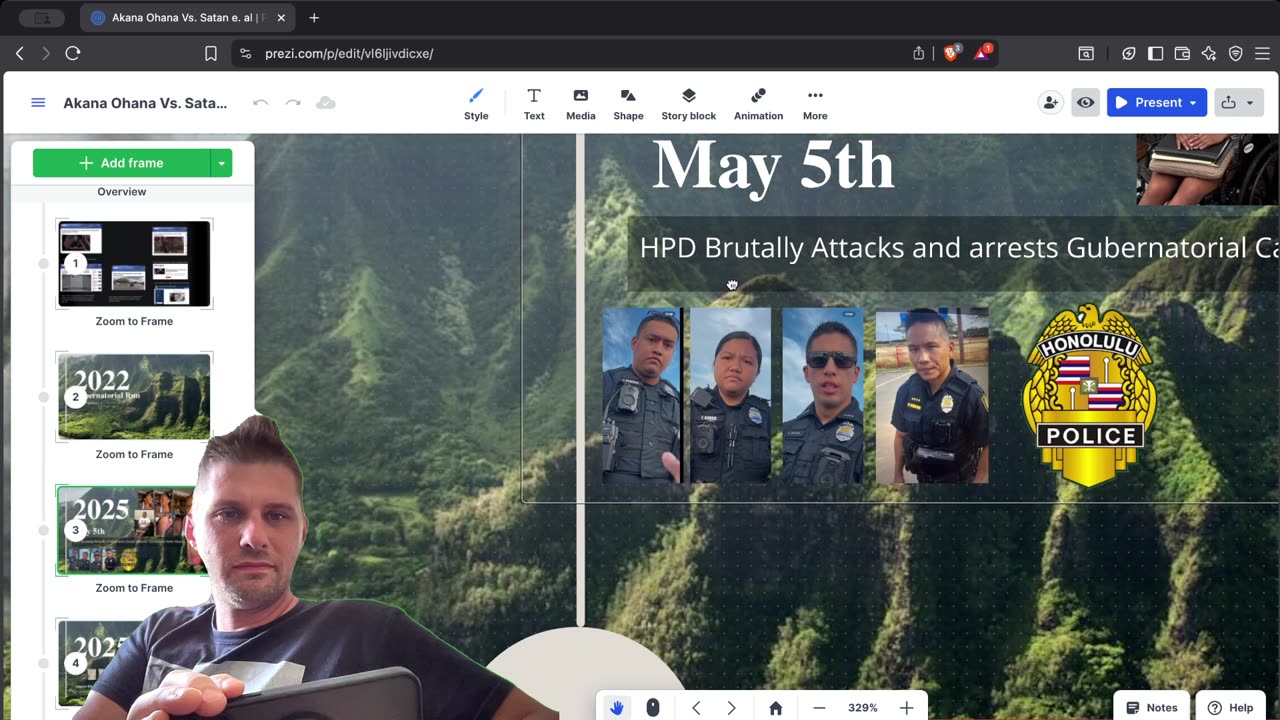Expand the Add frame dropdown arrow
The image size is (1280, 720).
tap(221, 163)
